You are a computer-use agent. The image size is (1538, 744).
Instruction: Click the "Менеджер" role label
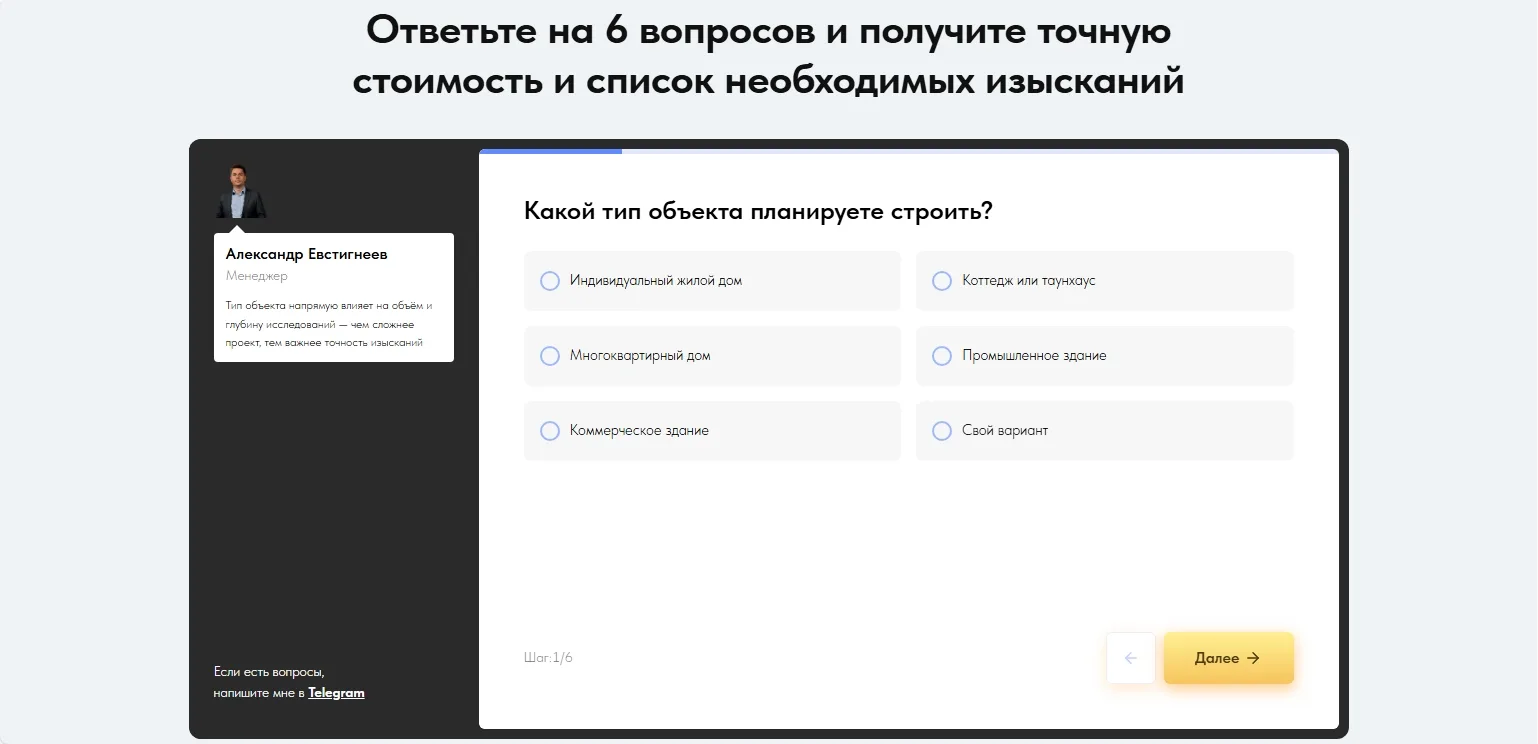pos(257,276)
